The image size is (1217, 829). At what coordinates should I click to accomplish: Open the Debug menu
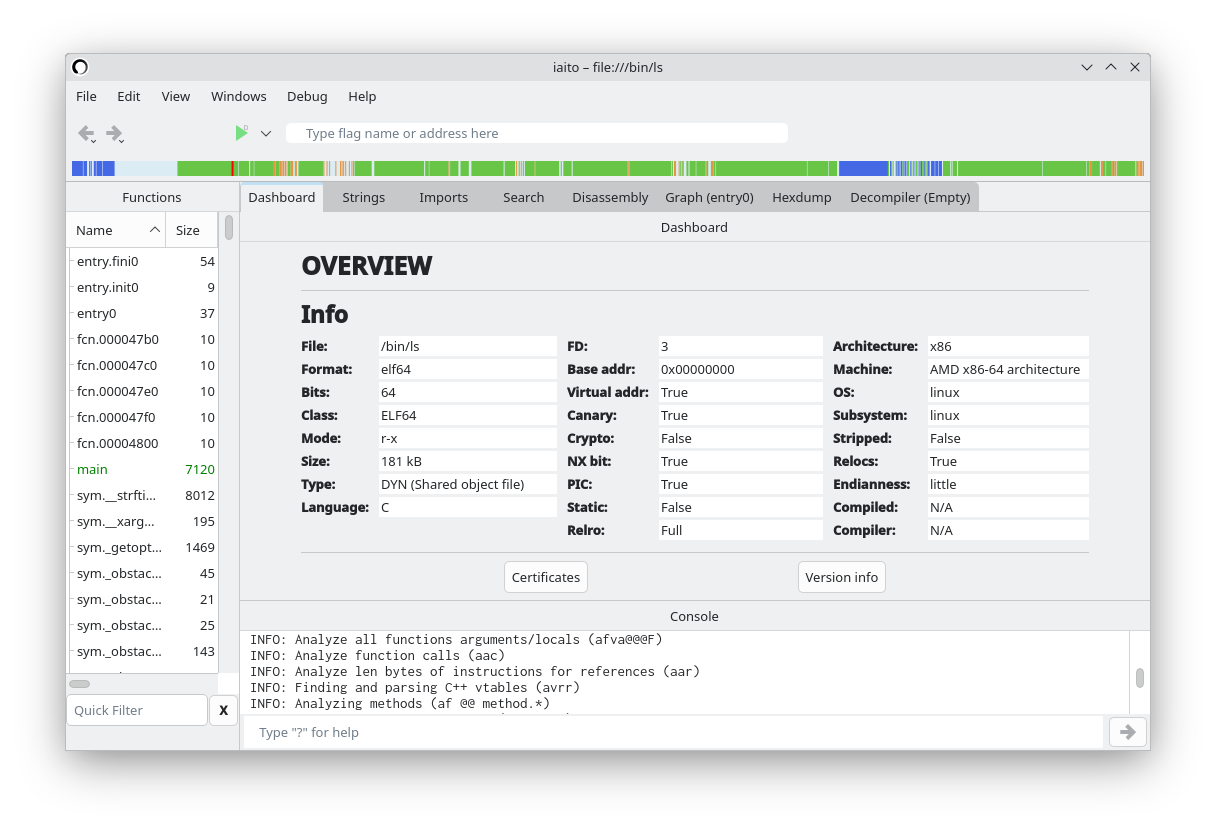point(307,96)
